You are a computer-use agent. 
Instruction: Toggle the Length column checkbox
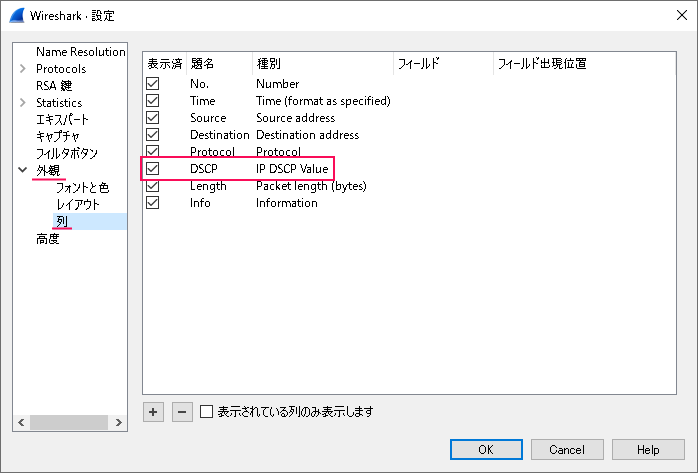pyautogui.click(x=153, y=186)
